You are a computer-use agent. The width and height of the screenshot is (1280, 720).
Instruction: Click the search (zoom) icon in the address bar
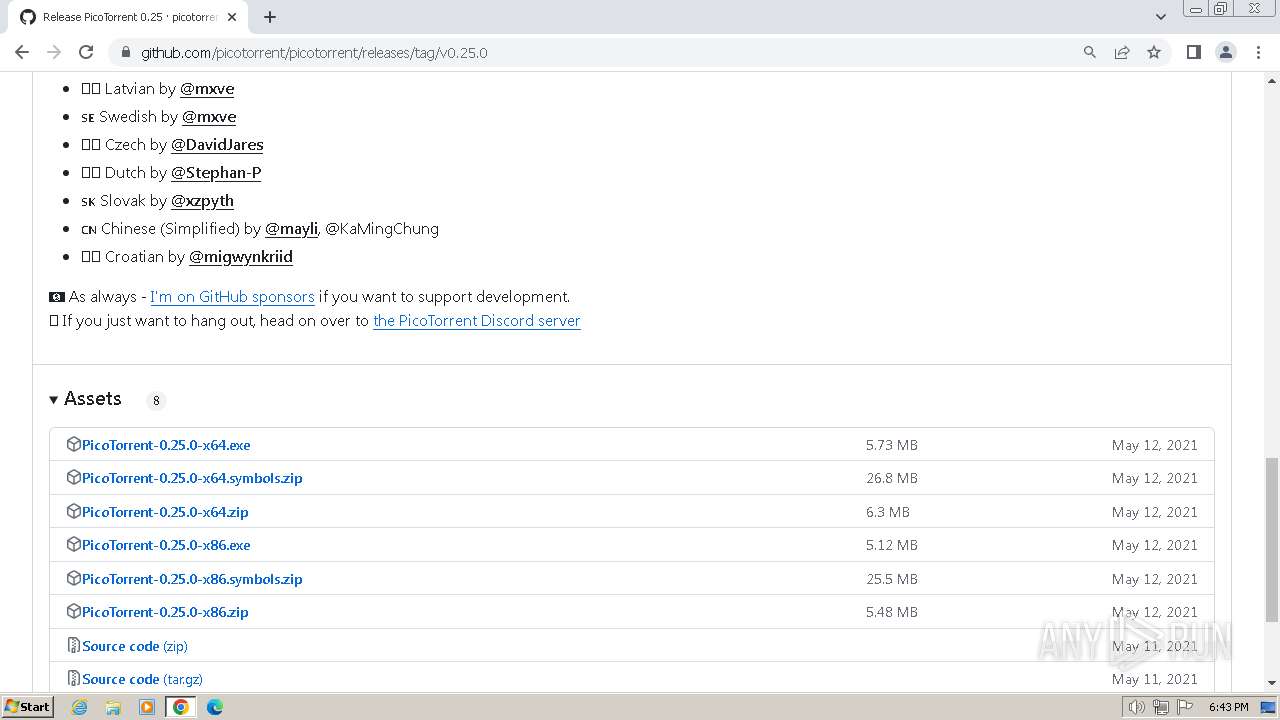click(x=1090, y=52)
